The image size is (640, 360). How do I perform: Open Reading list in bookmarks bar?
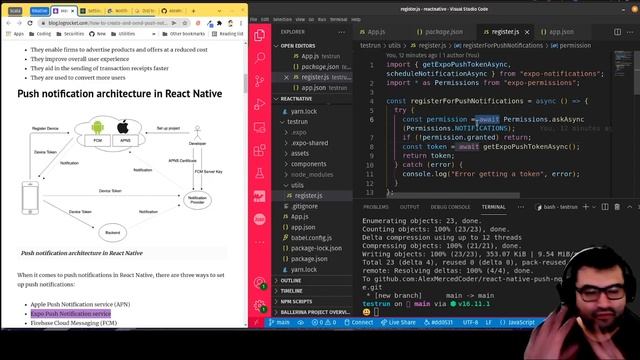[x=227, y=34]
